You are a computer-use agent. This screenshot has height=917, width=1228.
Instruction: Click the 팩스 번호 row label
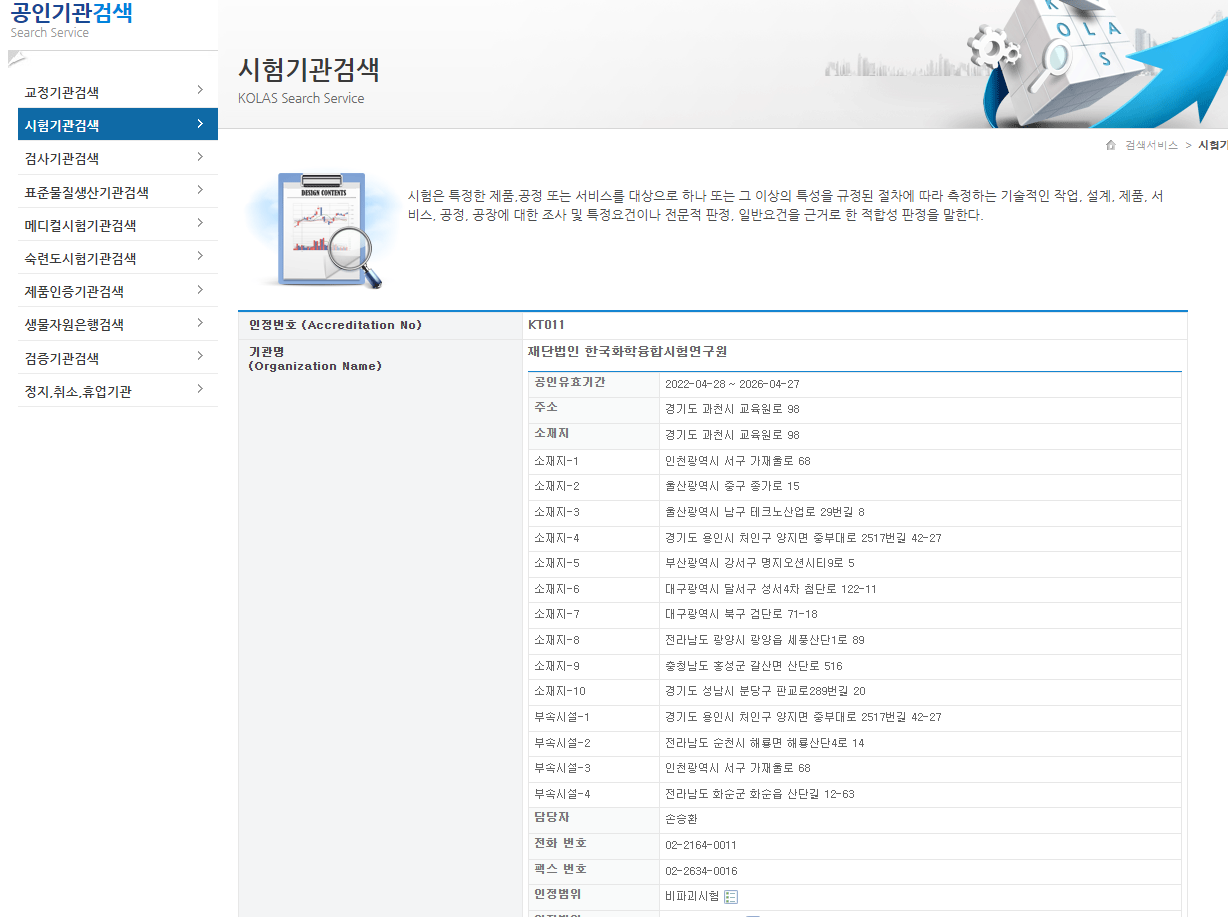click(560, 869)
